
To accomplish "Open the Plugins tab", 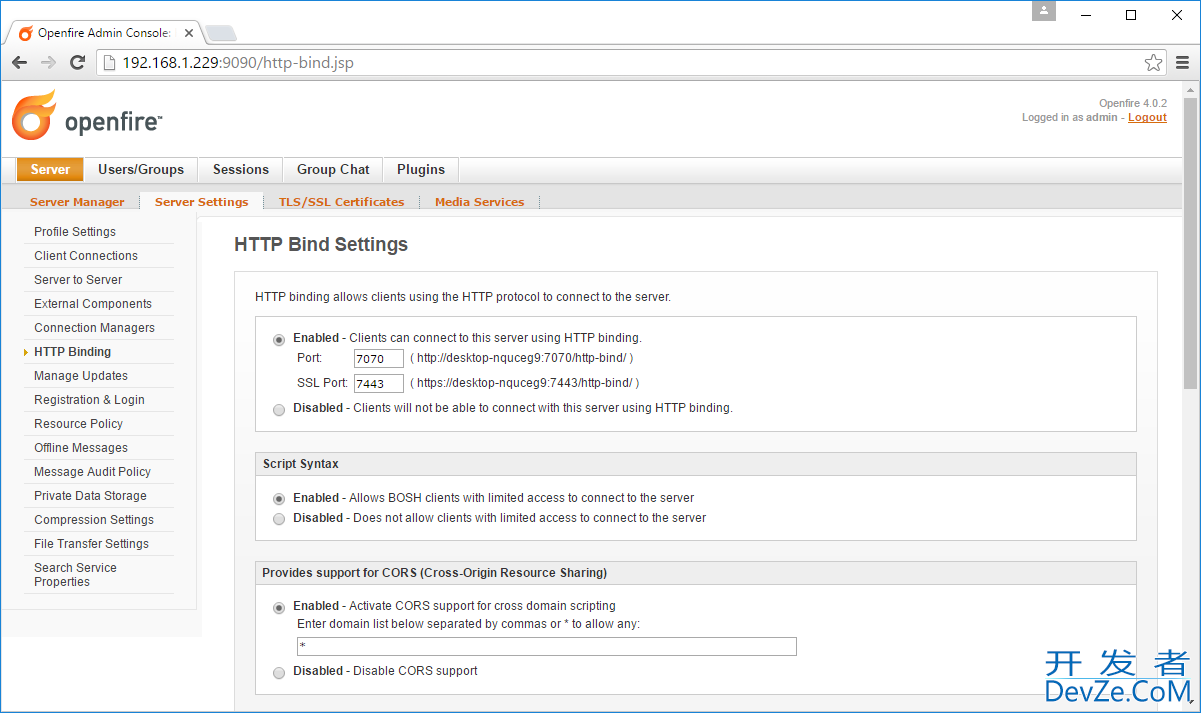I will tap(421, 169).
